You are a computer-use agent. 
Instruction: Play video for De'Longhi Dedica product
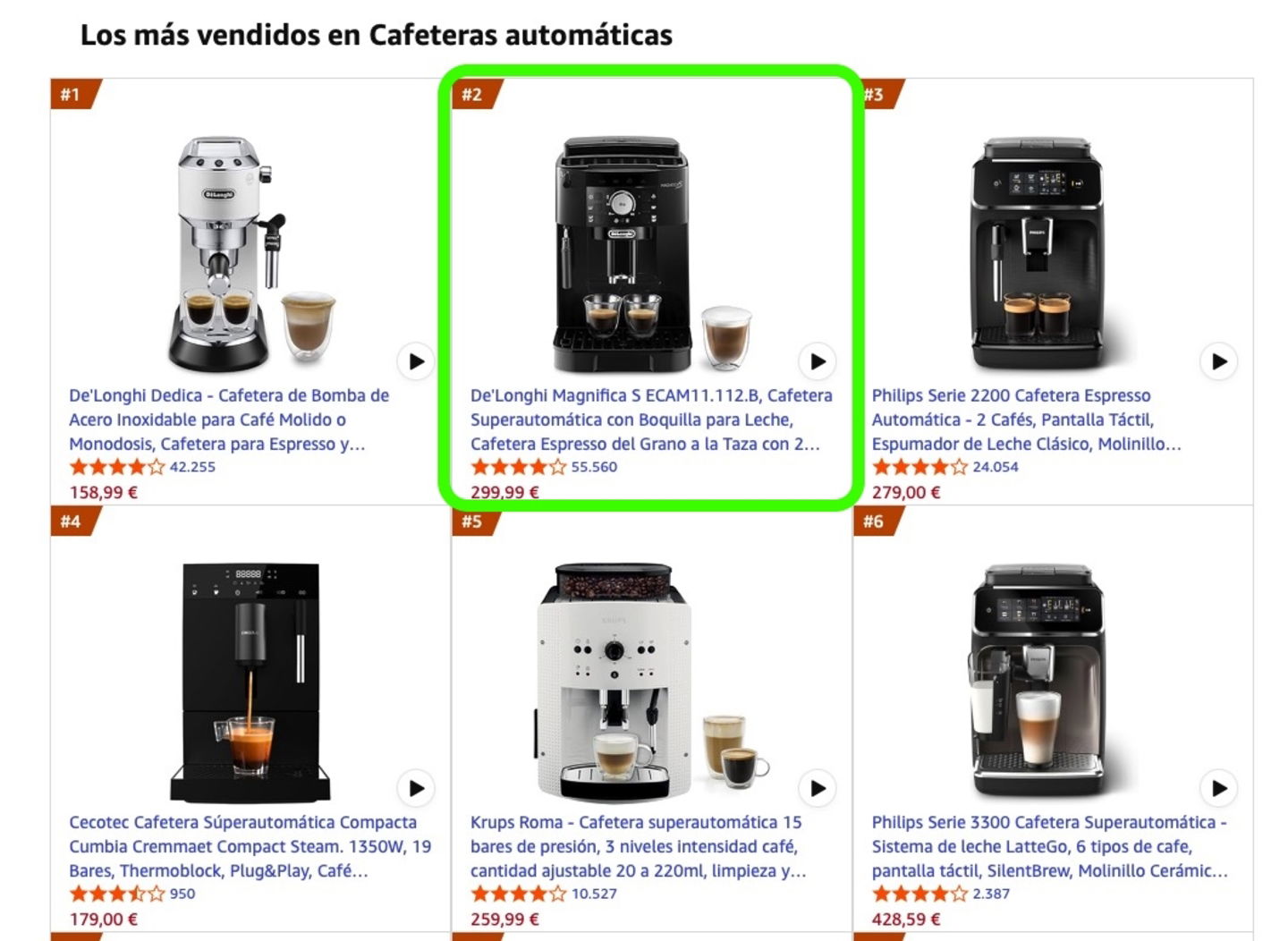(x=416, y=361)
